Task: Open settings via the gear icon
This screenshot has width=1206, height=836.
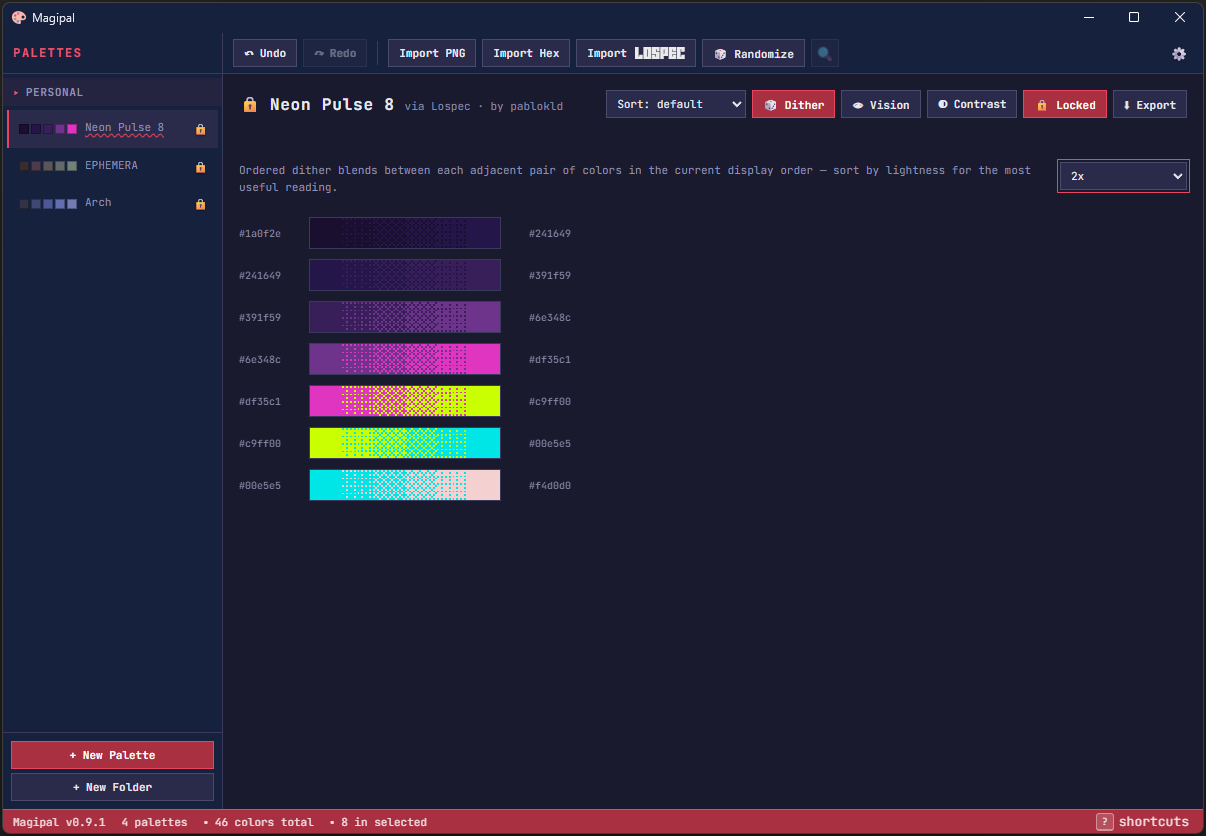Action: coord(1179,54)
